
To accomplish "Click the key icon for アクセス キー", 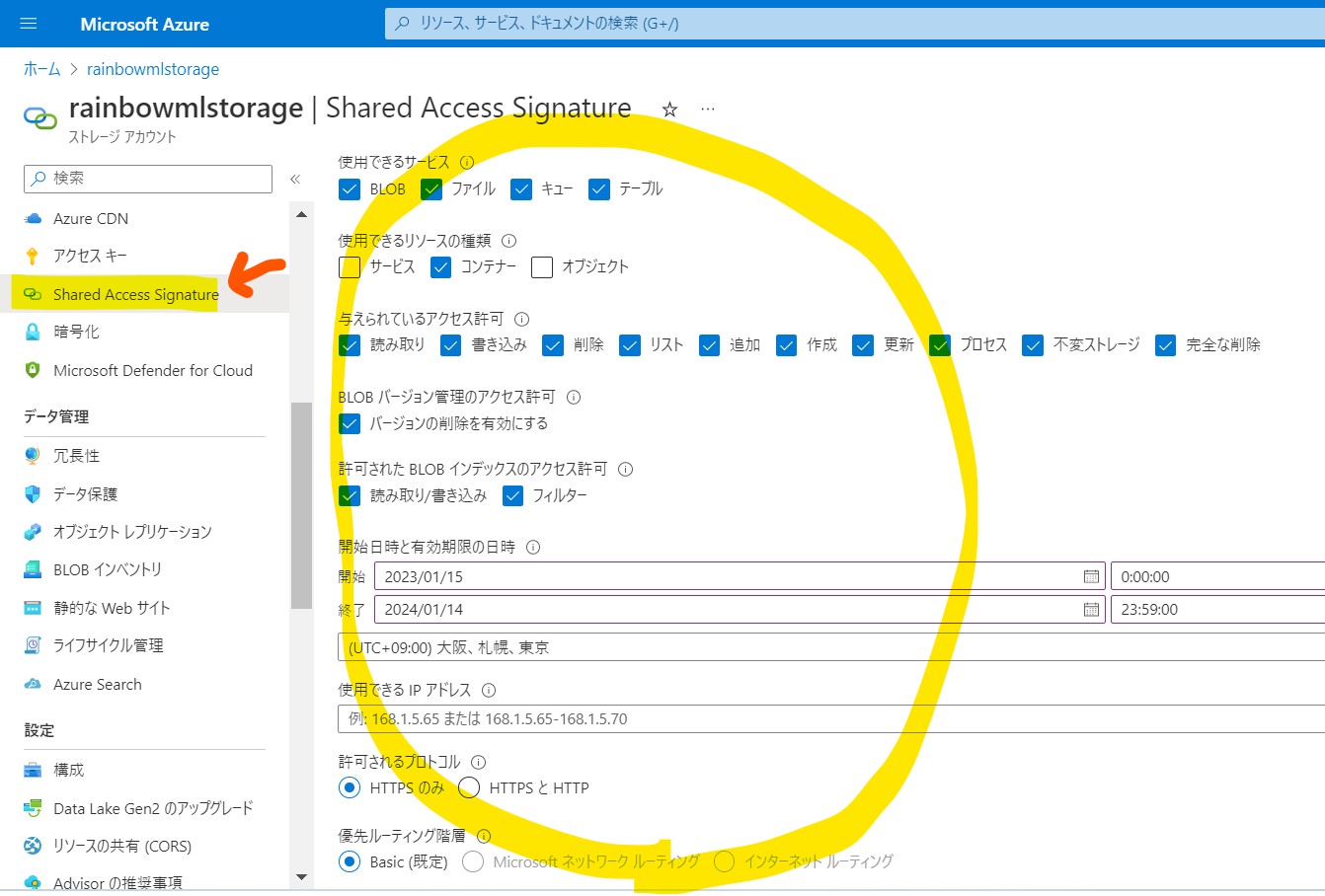I will click(x=33, y=256).
